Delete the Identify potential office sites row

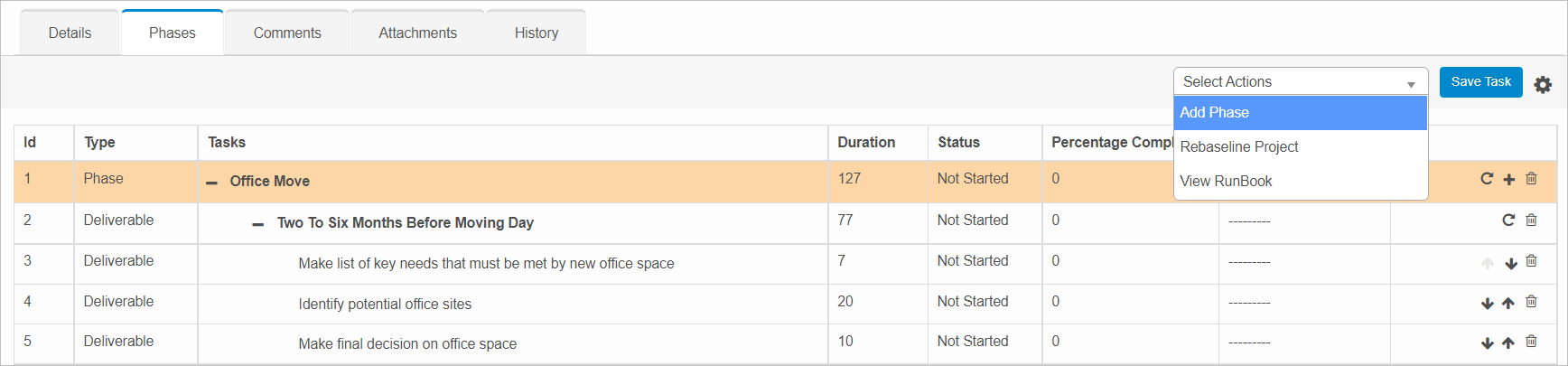click(x=1531, y=302)
